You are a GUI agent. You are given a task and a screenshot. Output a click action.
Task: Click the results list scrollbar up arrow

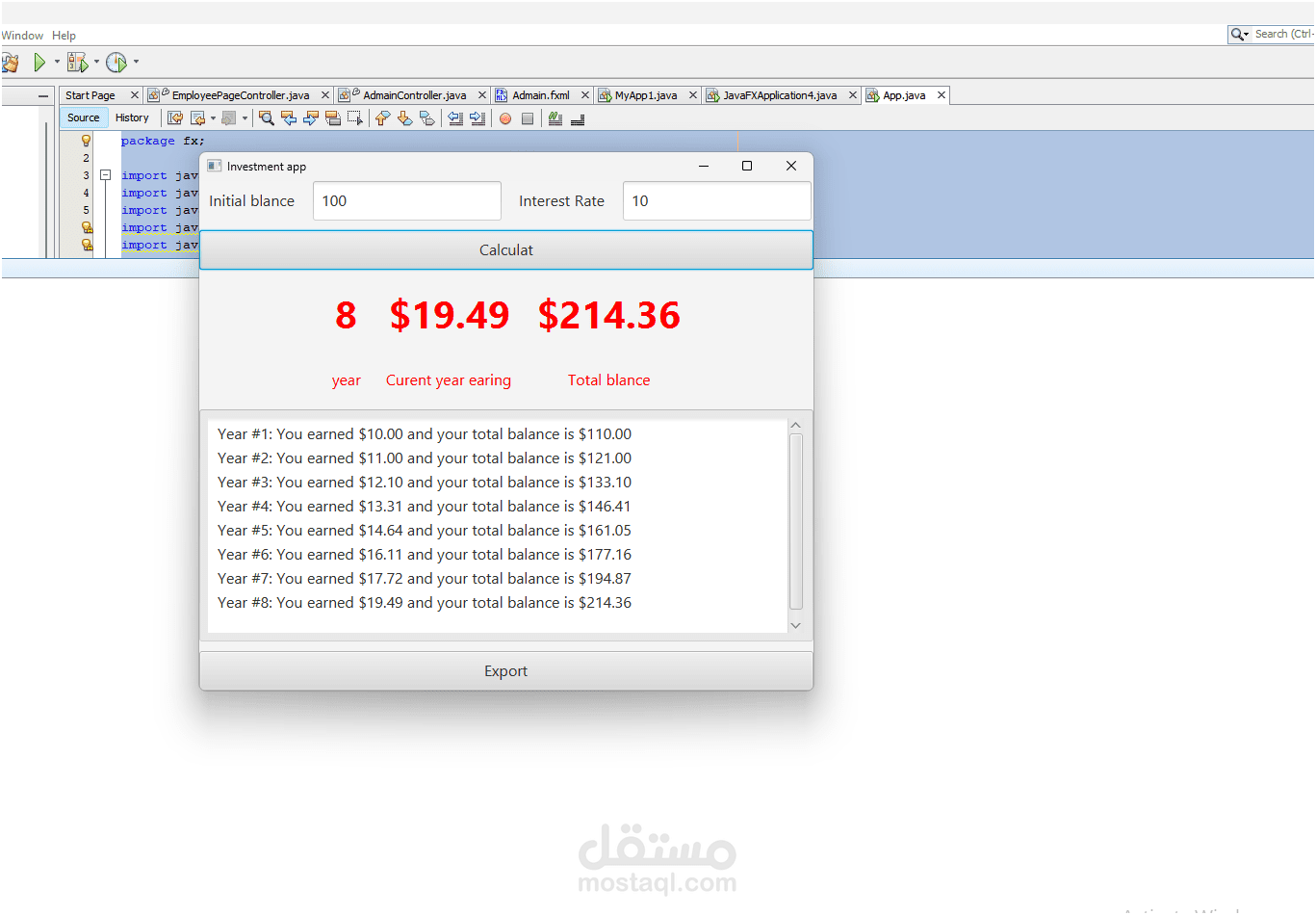795,425
